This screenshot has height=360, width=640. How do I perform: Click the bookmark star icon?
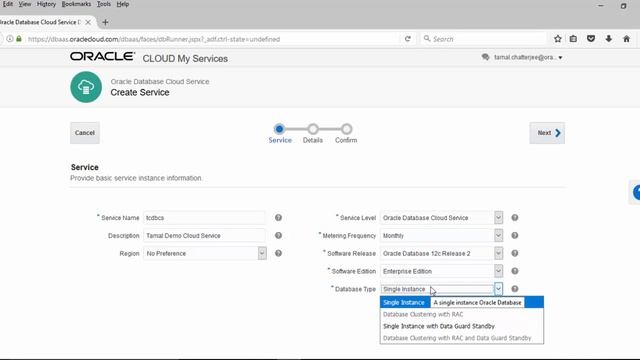click(x=558, y=39)
